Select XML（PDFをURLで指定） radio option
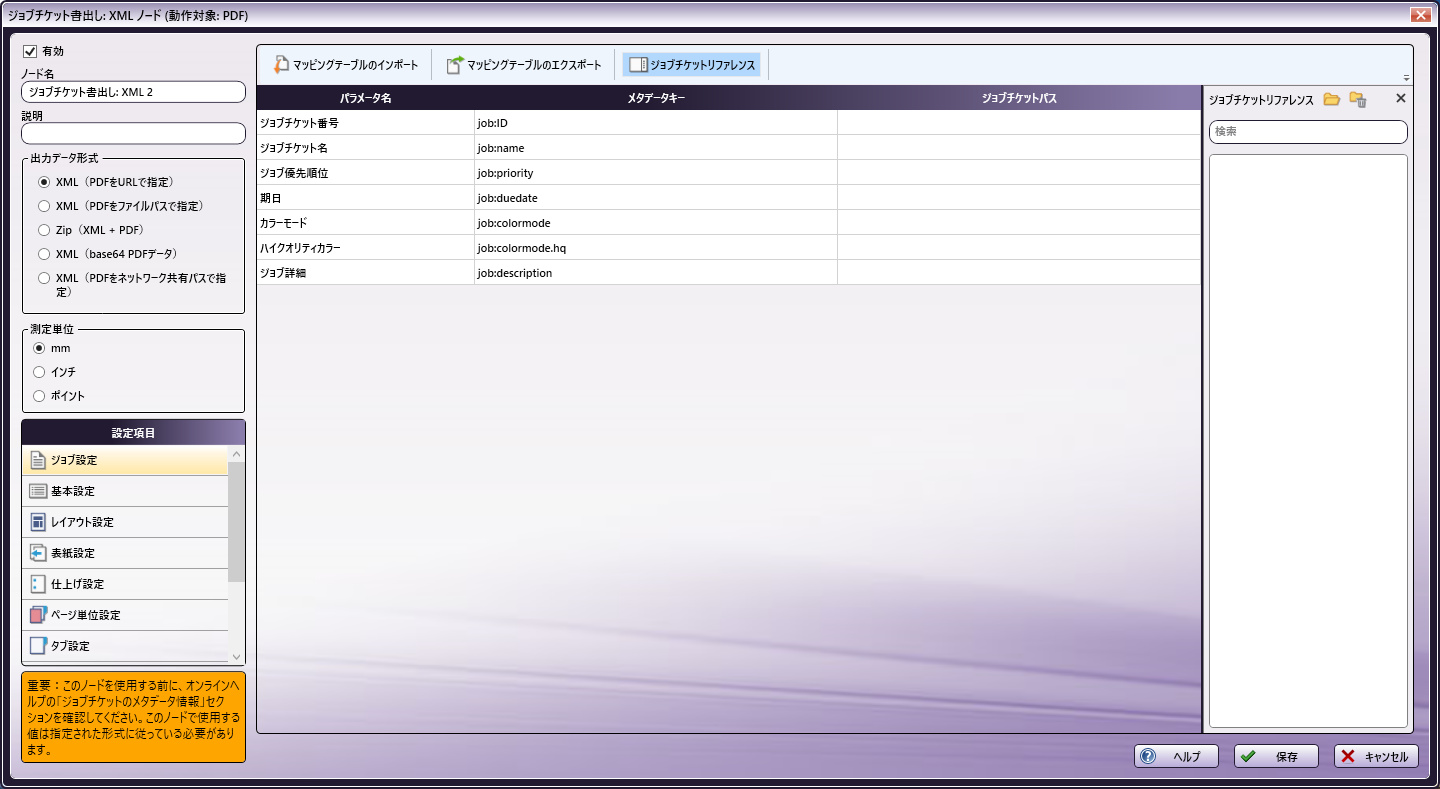 (x=43, y=182)
